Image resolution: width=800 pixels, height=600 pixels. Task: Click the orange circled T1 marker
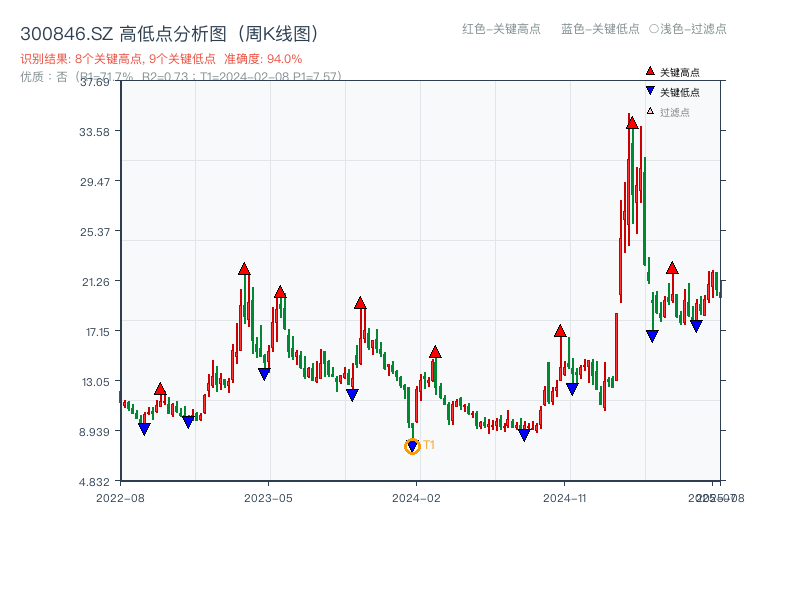[x=411, y=446]
